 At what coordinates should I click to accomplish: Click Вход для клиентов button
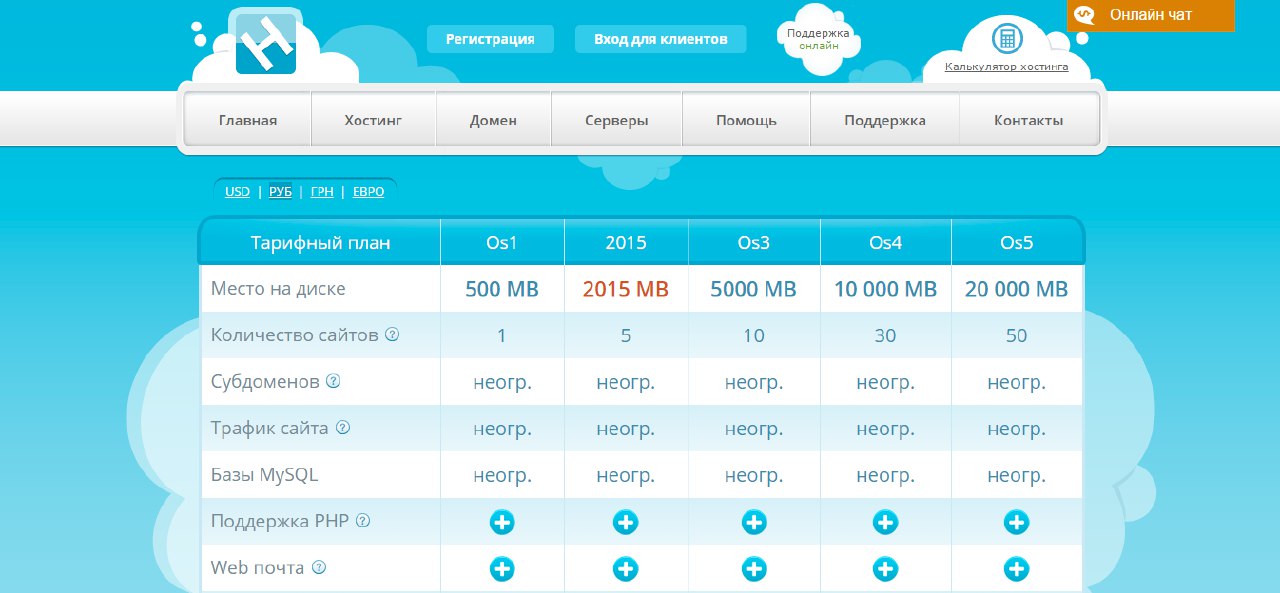tap(660, 39)
